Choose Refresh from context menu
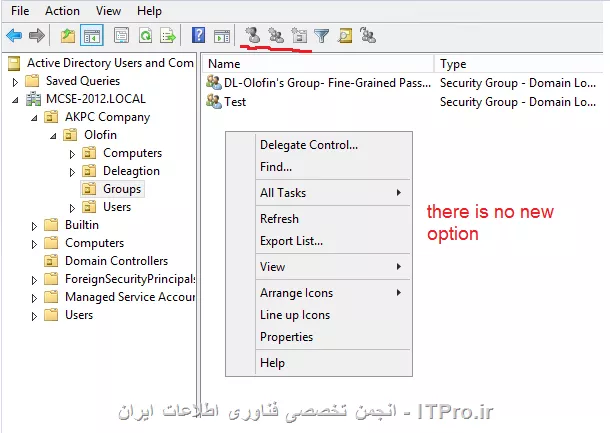 coord(334,219)
